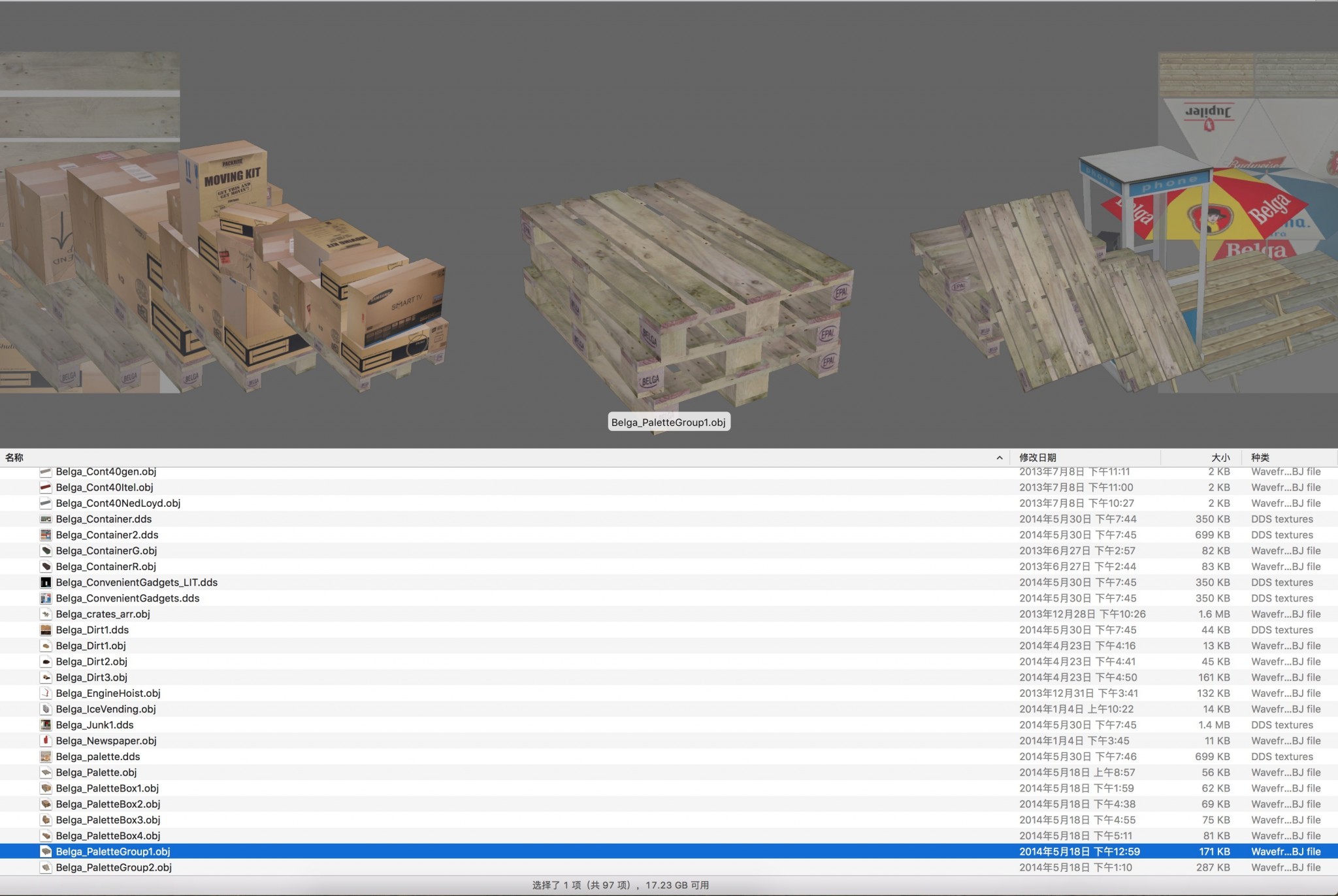Screen dimensions: 1338x896
Task: Select file name Belga_ConvenientGadgets_LIT.dds
Action: 137,583
